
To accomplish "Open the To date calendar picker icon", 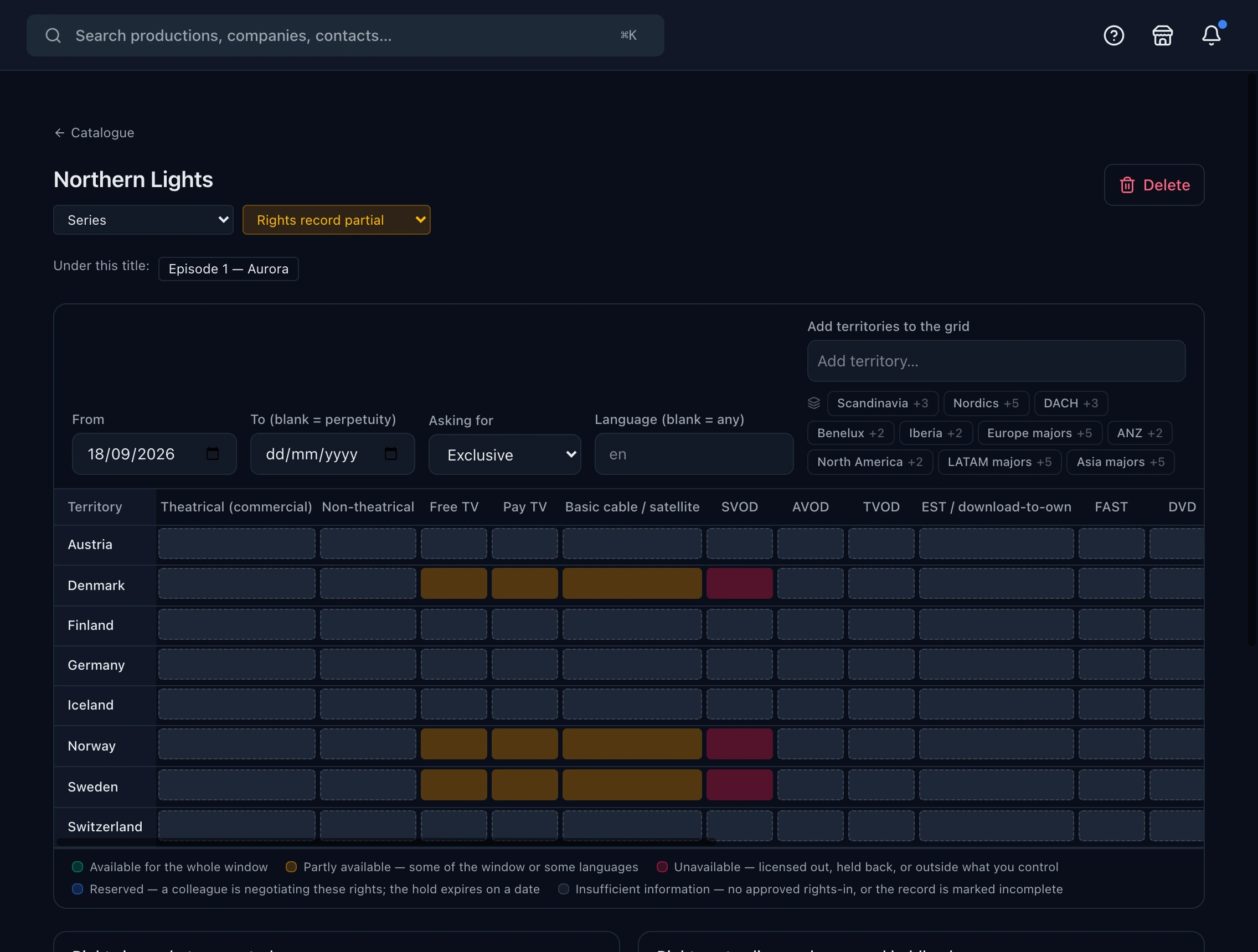I will point(391,453).
